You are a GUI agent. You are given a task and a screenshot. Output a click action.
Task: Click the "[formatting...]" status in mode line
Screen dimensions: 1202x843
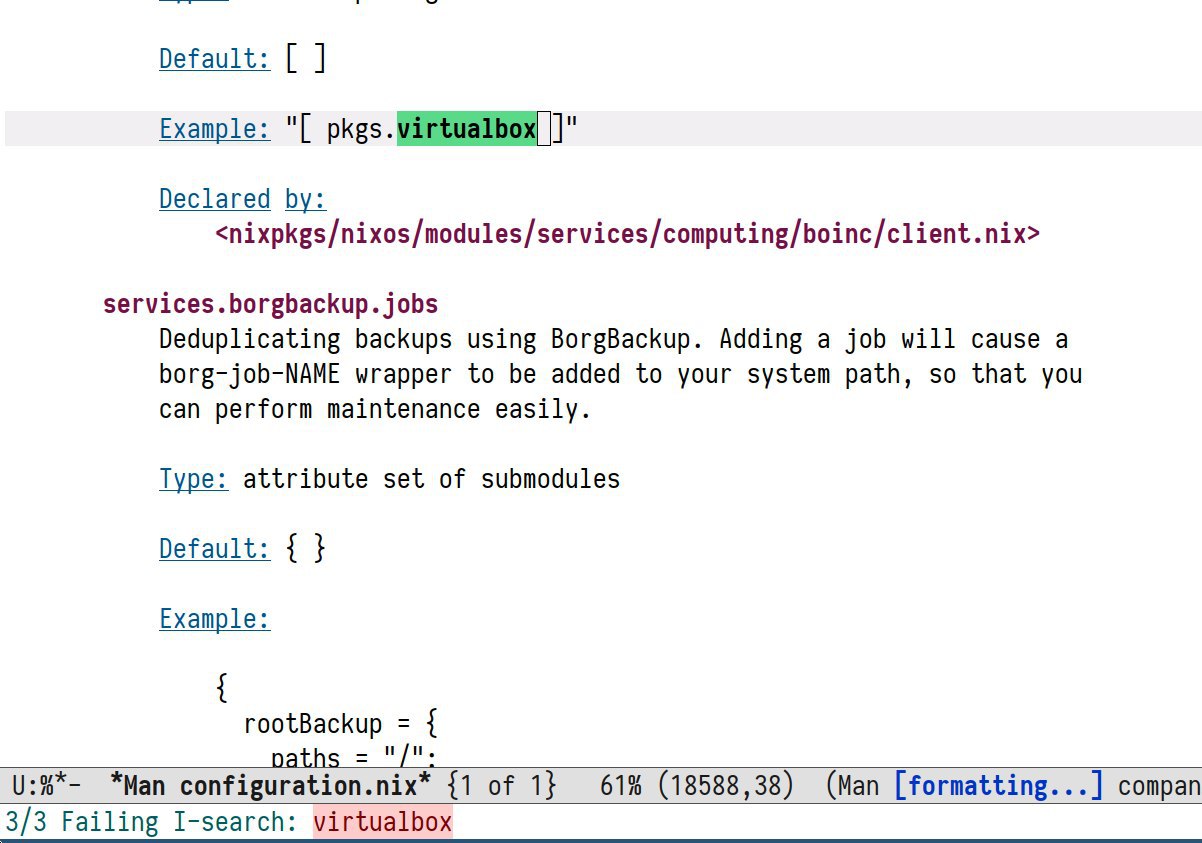pyautogui.click(x=998, y=785)
